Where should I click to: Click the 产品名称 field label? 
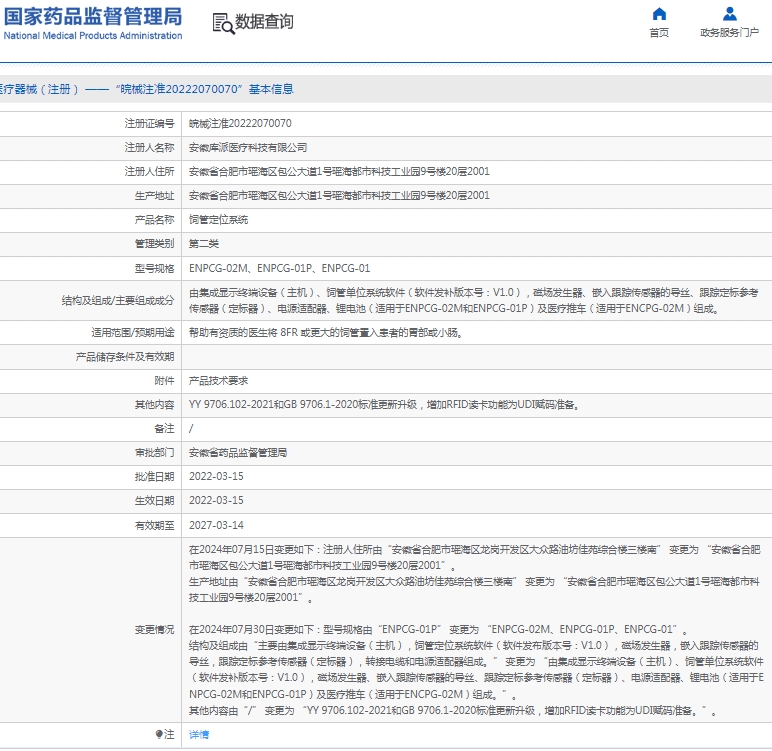click(x=154, y=220)
